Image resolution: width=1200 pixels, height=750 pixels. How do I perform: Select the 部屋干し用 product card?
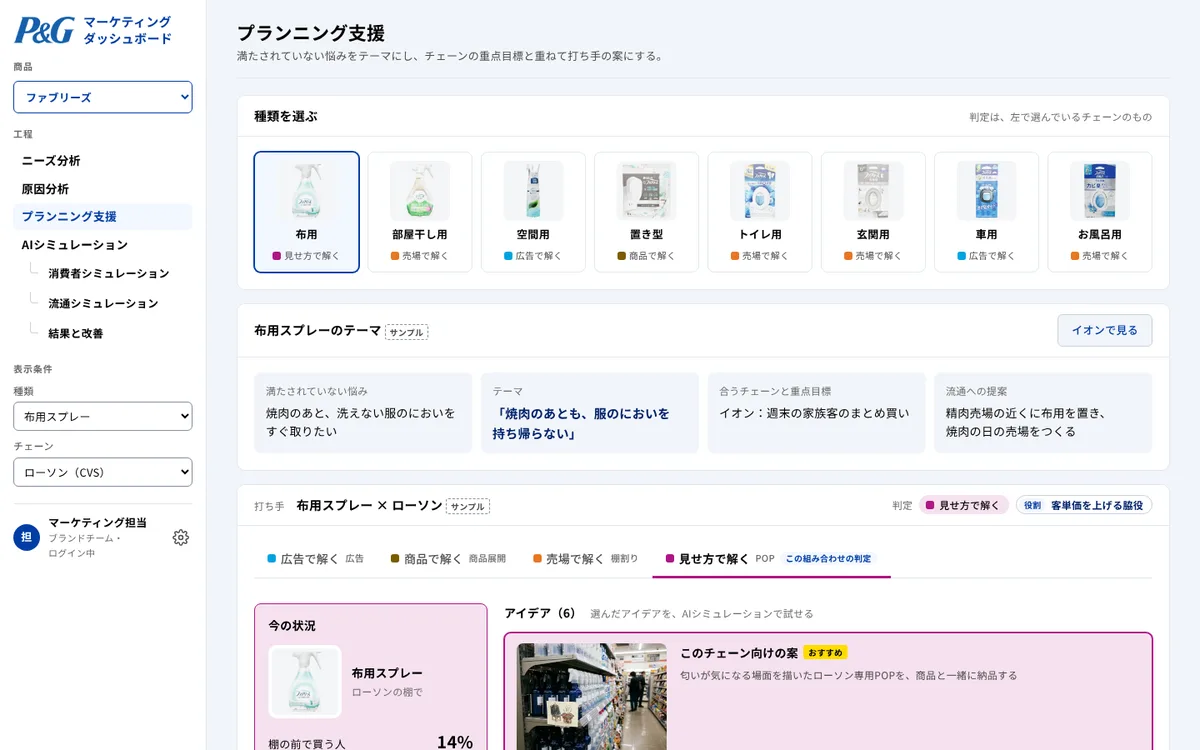[x=420, y=212]
